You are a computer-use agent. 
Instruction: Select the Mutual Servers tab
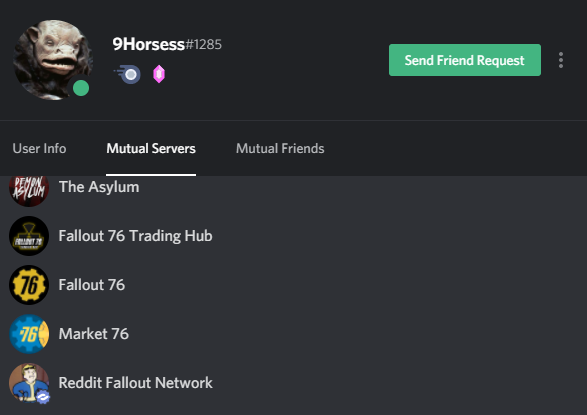(151, 149)
